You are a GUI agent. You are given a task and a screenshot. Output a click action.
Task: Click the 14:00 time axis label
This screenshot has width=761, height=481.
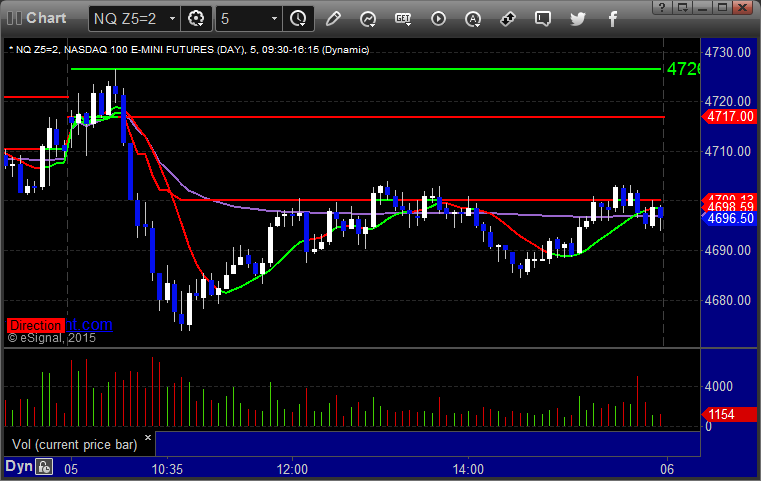coord(468,469)
